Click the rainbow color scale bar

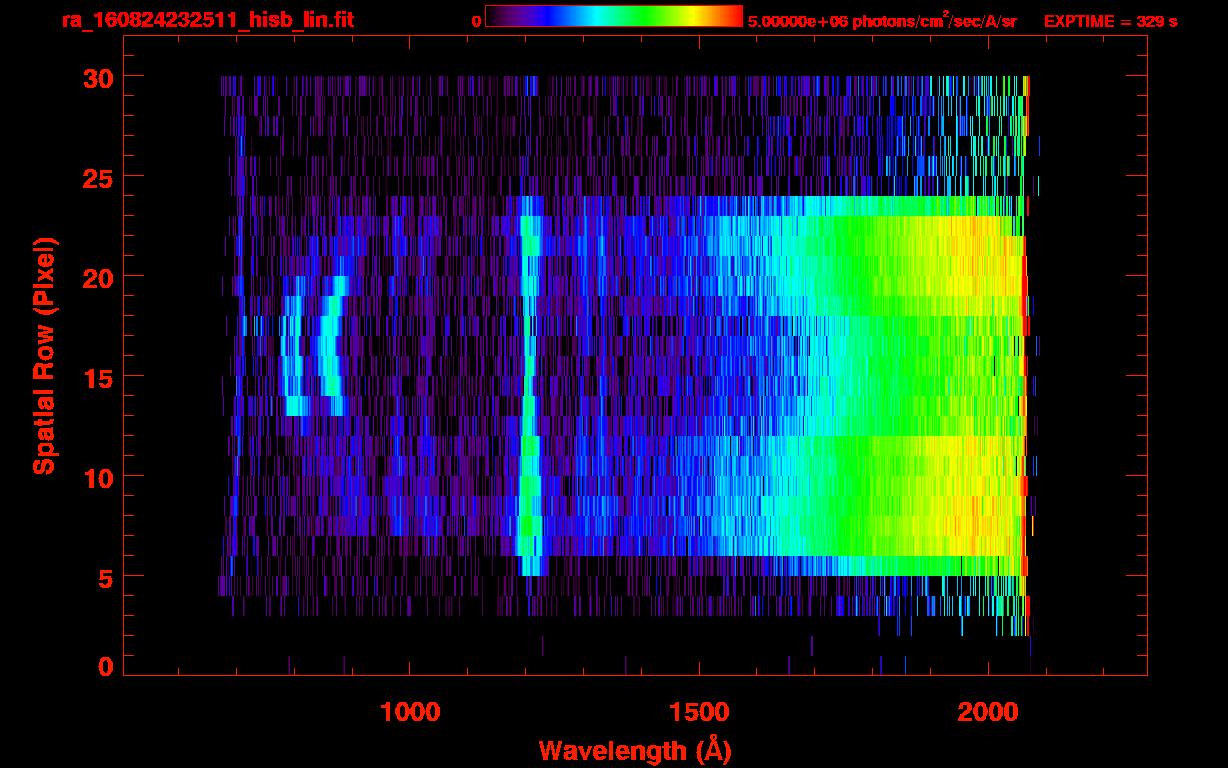point(614,16)
